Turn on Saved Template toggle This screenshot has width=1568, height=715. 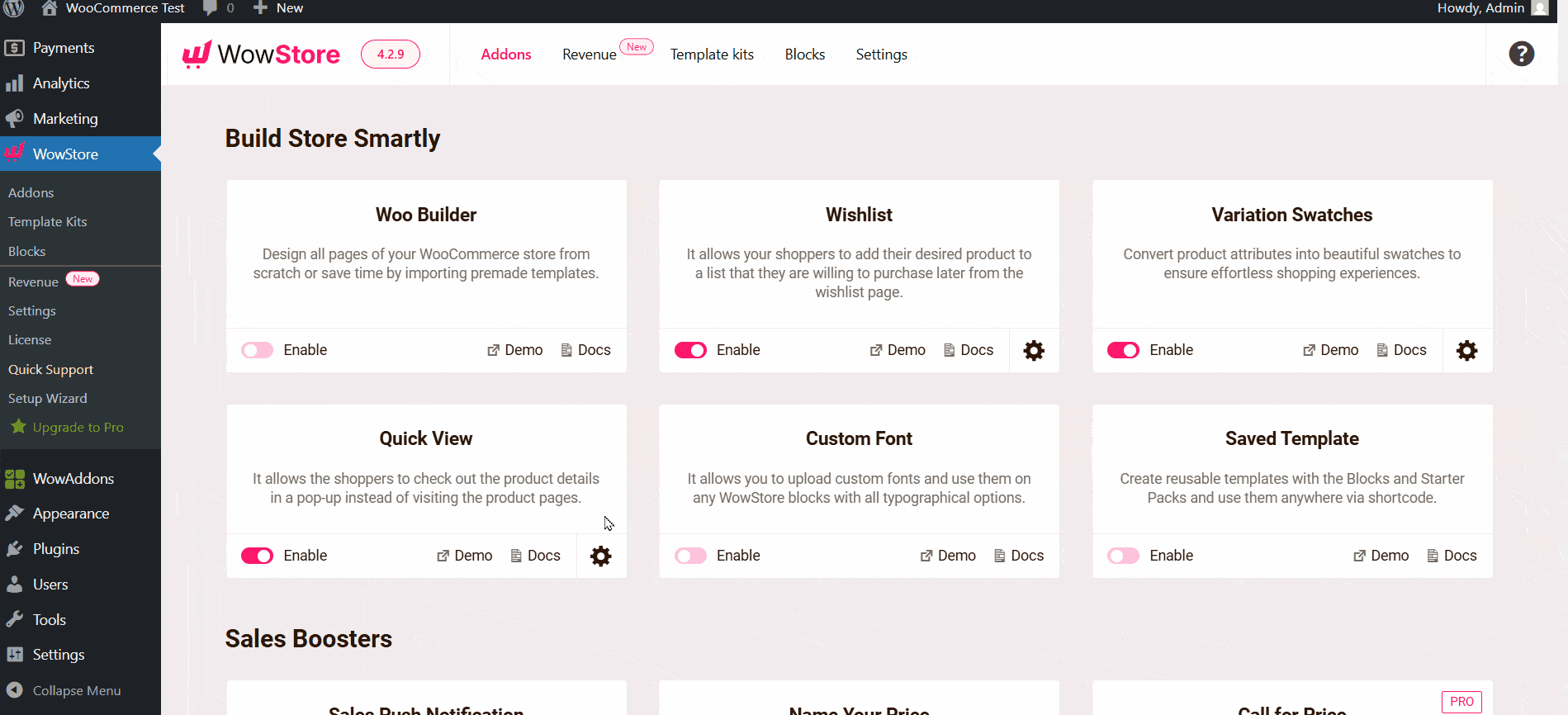pyautogui.click(x=1123, y=556)
